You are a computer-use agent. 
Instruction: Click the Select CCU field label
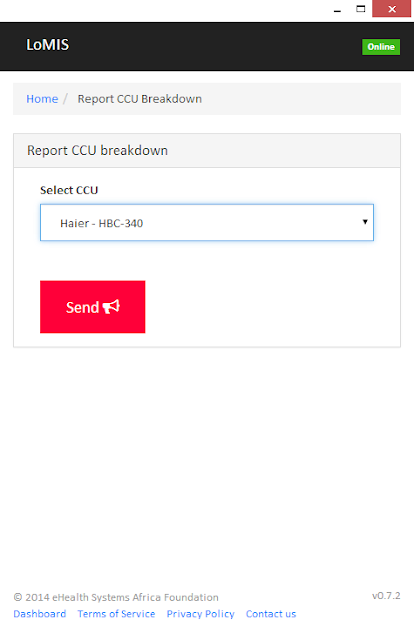tap(69, 190)
